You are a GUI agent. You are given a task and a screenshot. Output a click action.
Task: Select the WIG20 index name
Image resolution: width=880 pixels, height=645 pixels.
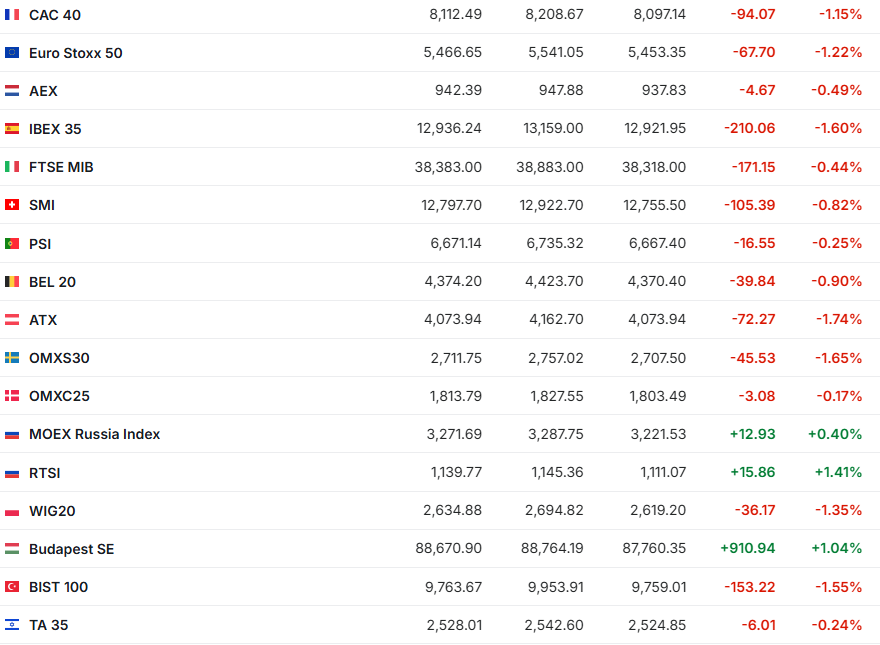(52, 511)
